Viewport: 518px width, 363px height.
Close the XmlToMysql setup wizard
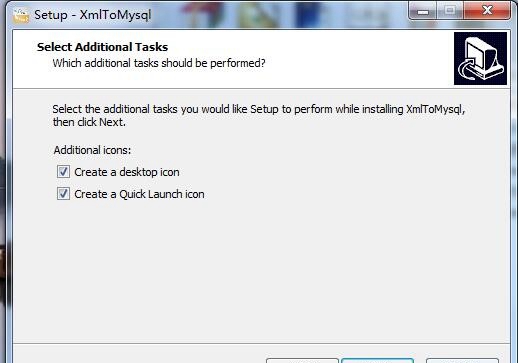[x=487, y=11]
